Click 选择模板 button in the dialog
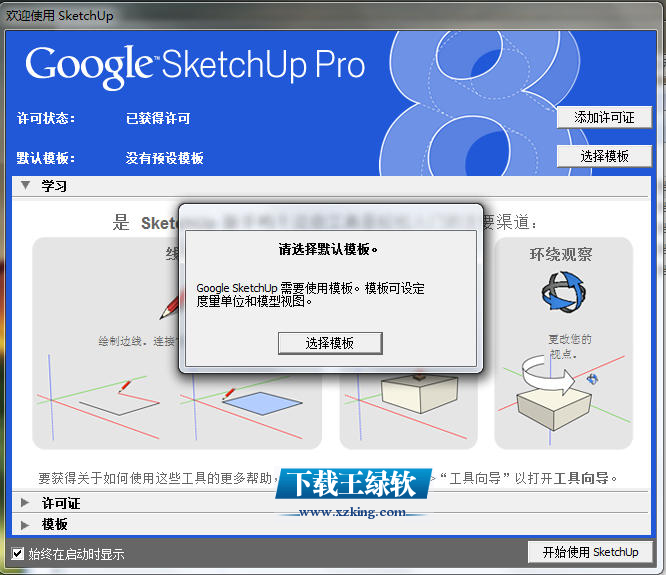Screen dimensions: 666x575 click(330, 343)
